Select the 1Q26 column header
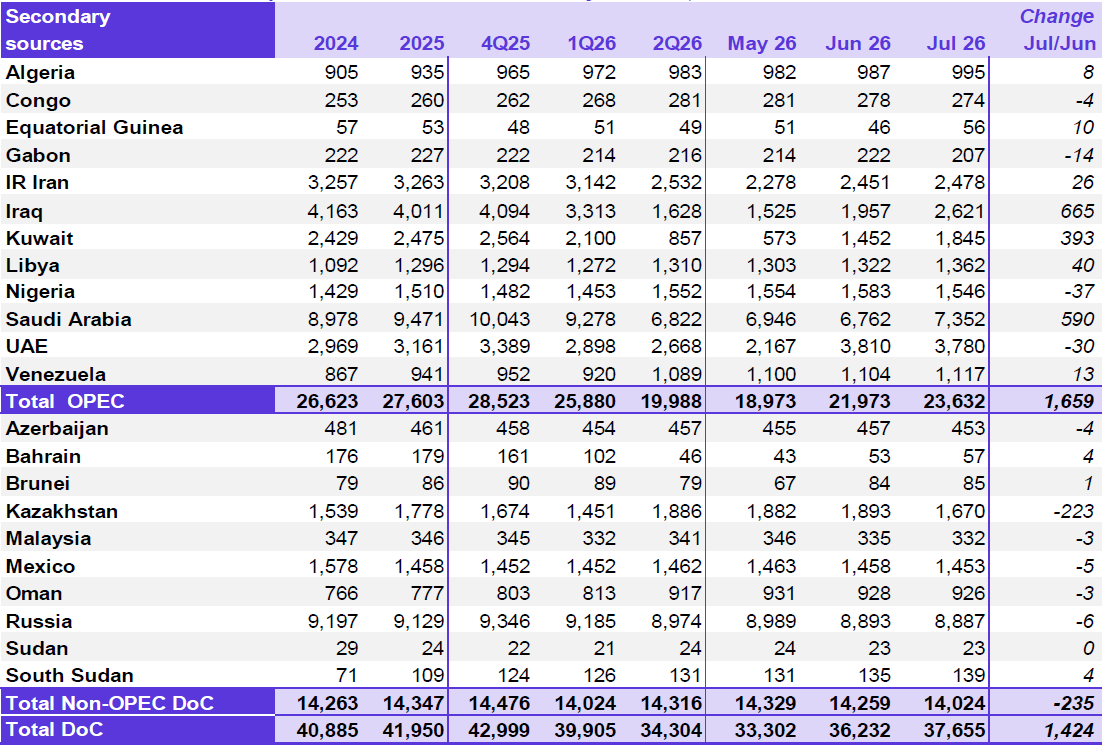 591,44
